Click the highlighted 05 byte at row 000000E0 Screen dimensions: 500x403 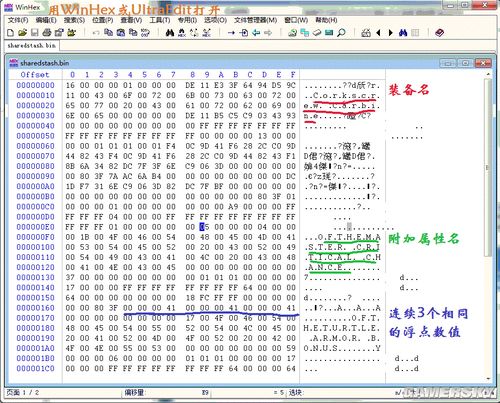pos(204,227)
